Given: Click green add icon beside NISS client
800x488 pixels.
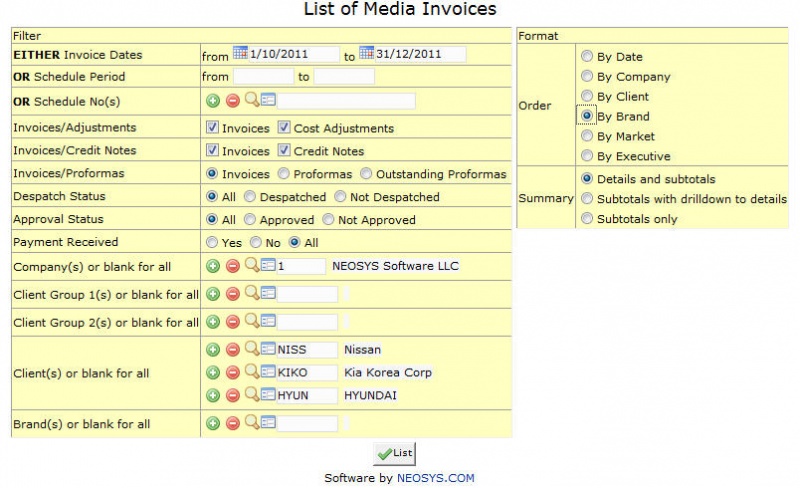Looking at the screenshot, I should point(213,350).
